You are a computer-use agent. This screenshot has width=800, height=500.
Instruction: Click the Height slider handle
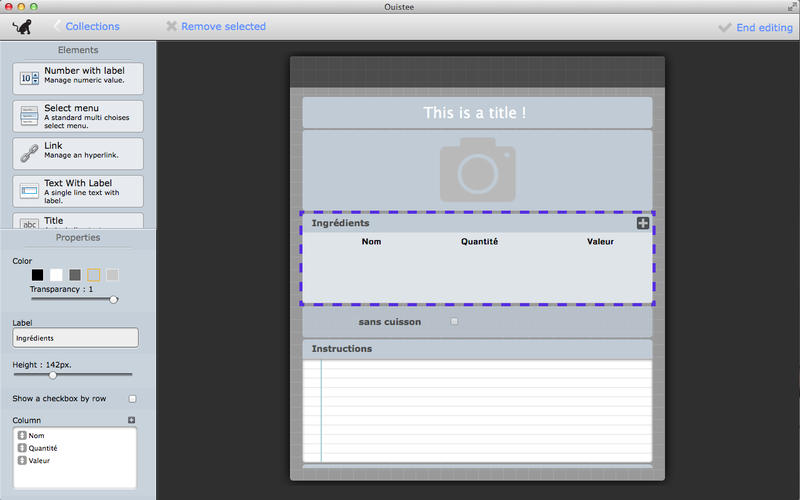(x=53, y=375)
